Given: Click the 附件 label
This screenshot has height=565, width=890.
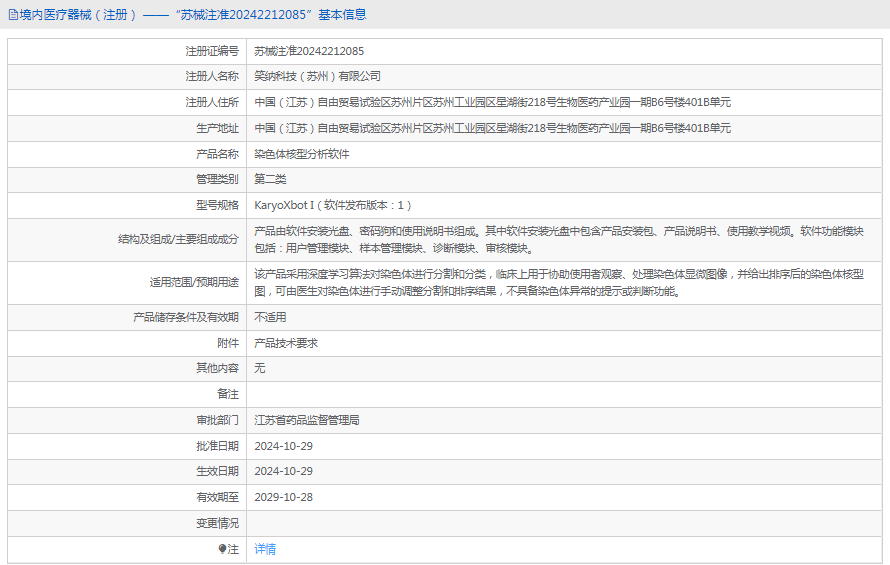Looking at the screenshot, I should [228, 343].
